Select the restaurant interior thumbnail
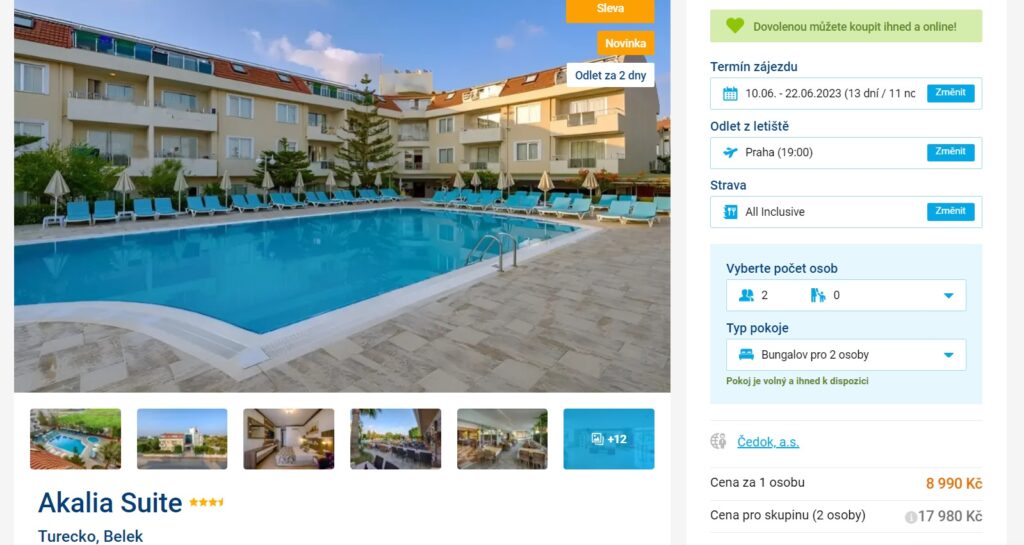Image resolution: width=1024 pixels, height=545 pixels. click(x=502, y=439)
